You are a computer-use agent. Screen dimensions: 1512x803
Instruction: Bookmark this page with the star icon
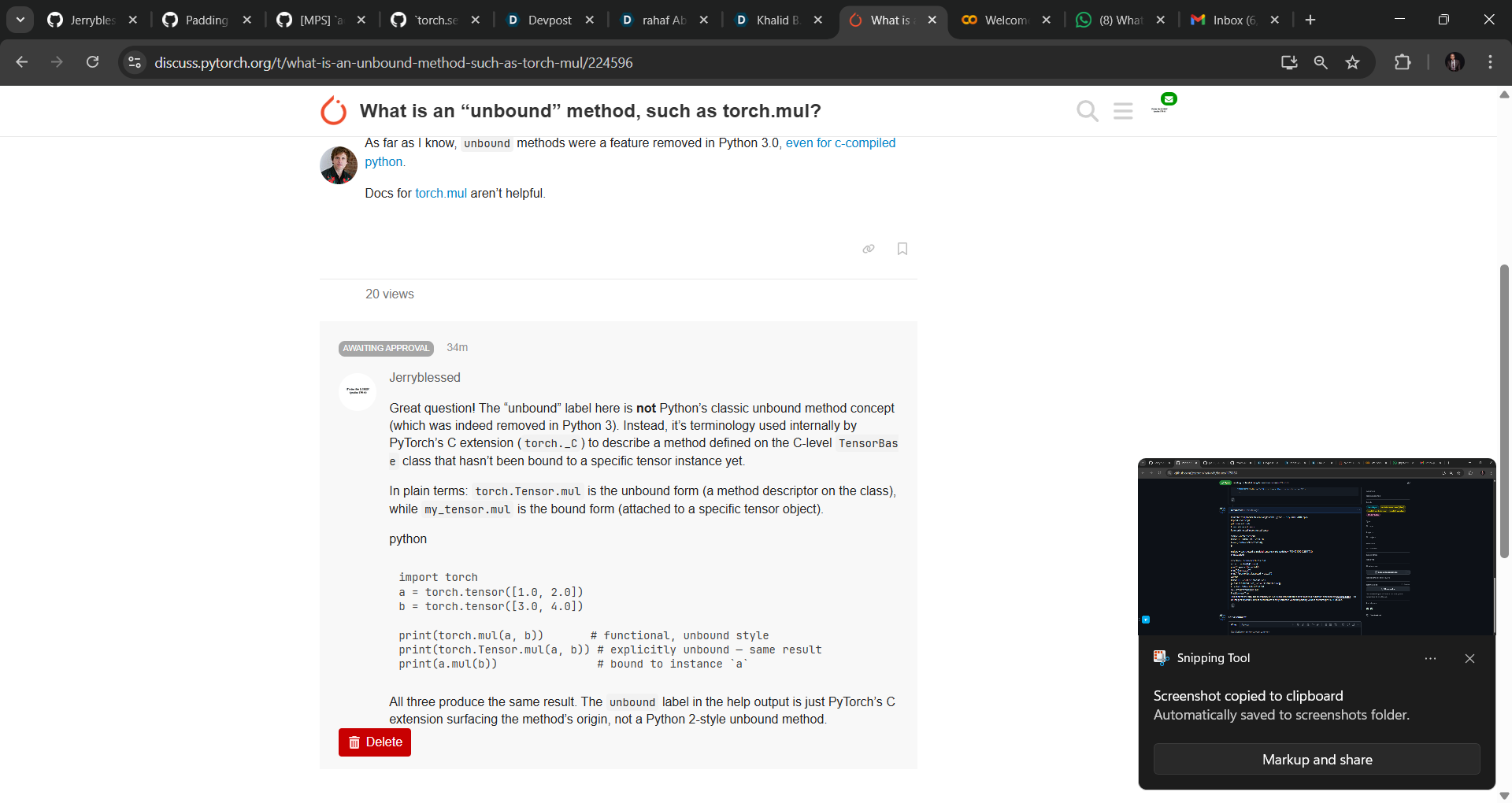(1353, 62)
